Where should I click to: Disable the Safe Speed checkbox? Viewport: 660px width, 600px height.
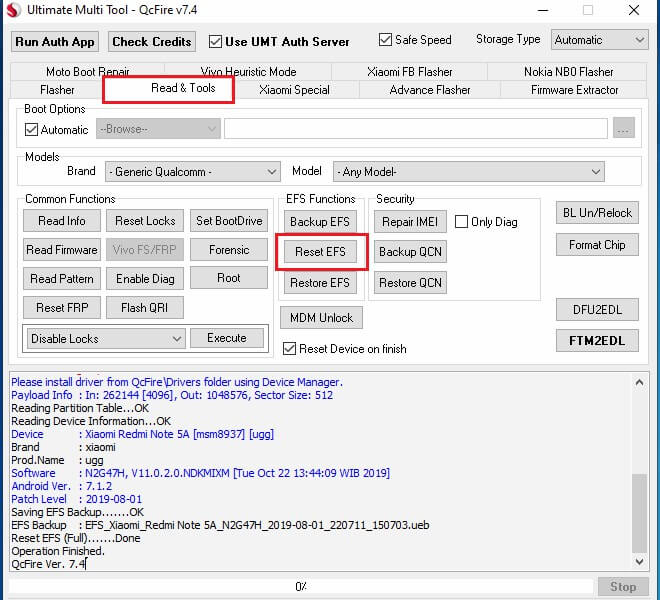point(385,40)
